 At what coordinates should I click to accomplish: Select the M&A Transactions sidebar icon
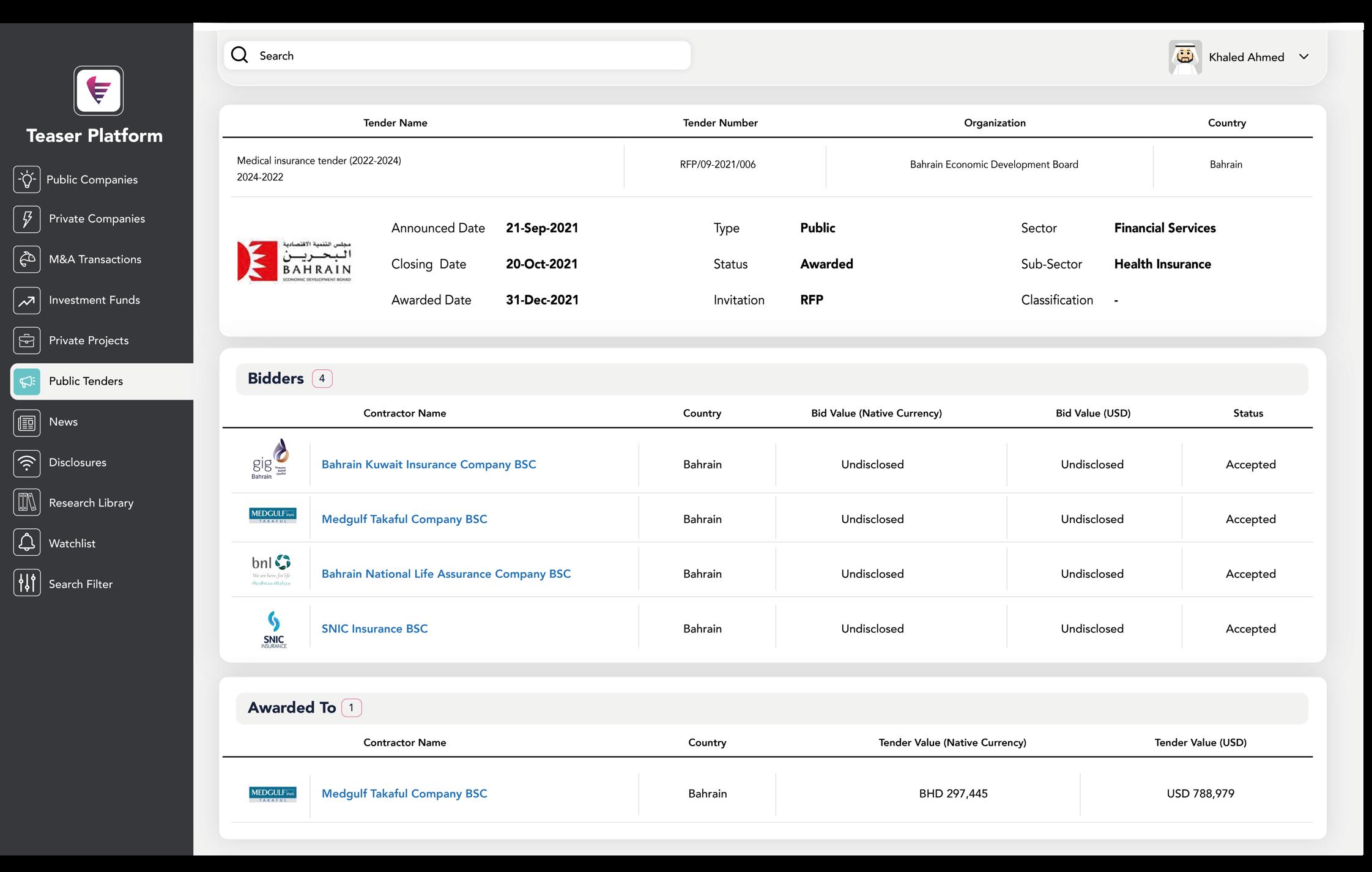27,259
